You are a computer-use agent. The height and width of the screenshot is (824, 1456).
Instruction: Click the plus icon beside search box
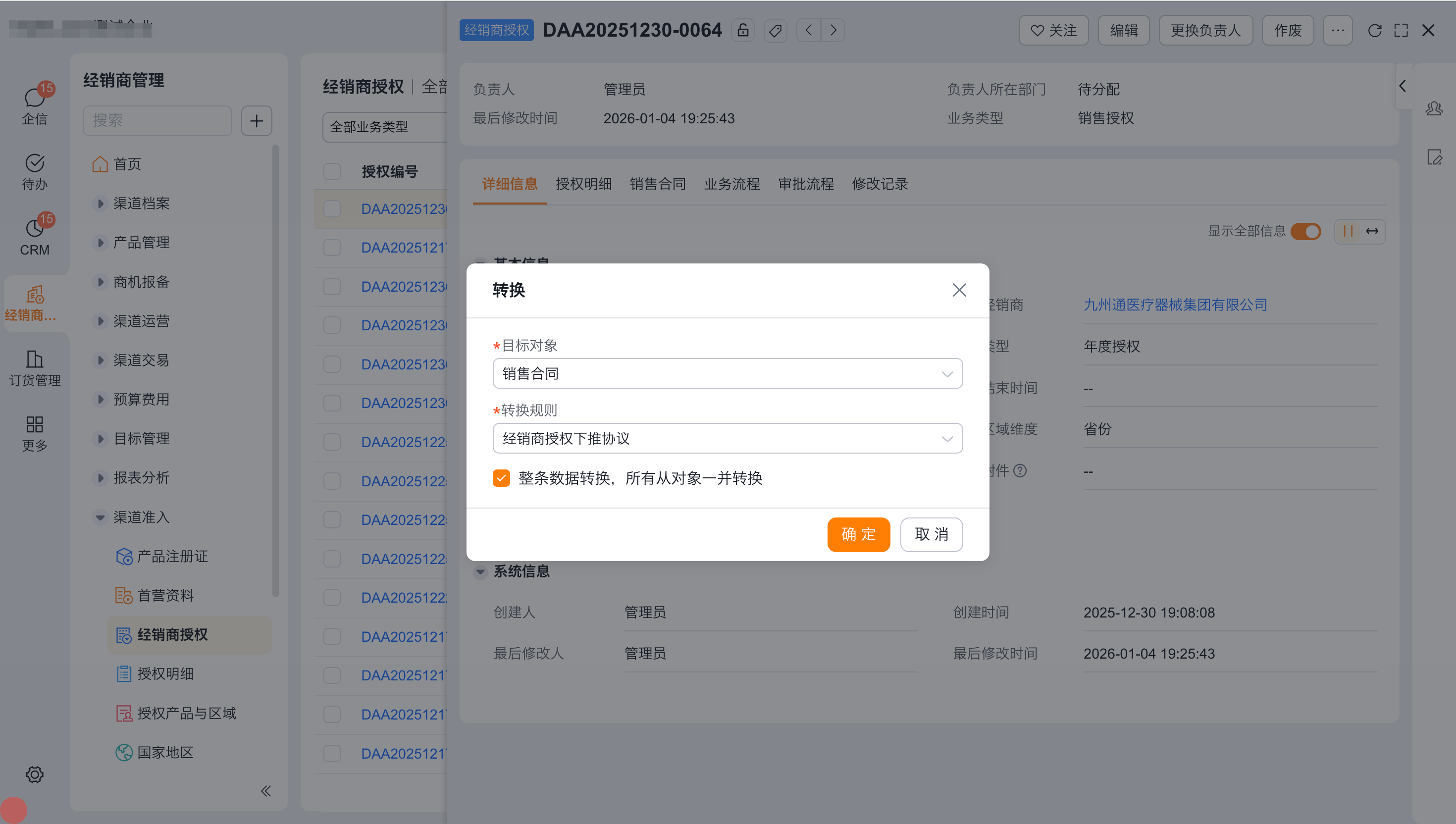tap(257, 120)
